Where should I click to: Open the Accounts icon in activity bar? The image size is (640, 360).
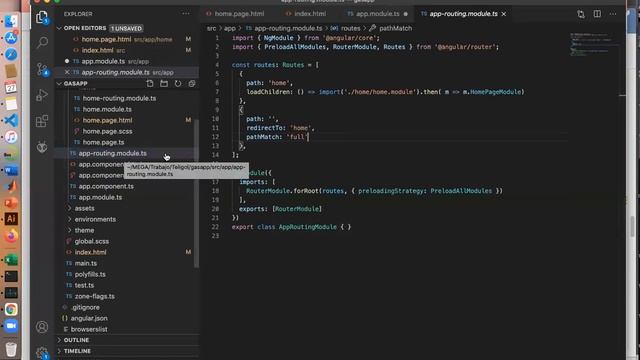[42, 327]
